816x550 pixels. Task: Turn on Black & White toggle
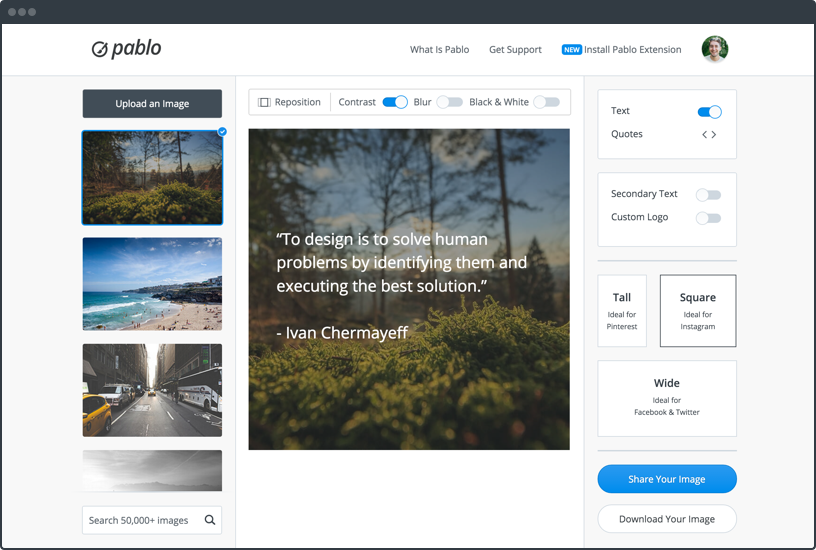click(x=546, y=102)
